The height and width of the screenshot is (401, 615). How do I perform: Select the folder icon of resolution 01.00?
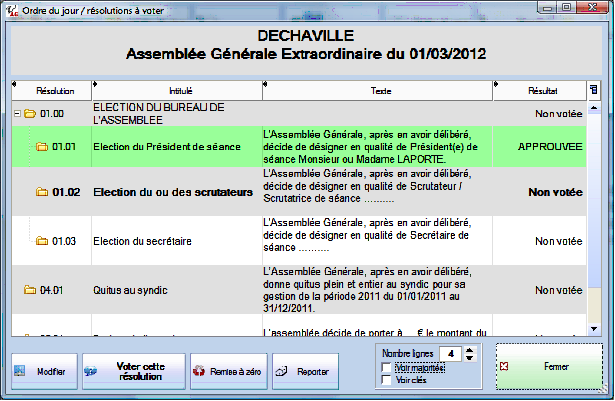[x=30, y=114]
